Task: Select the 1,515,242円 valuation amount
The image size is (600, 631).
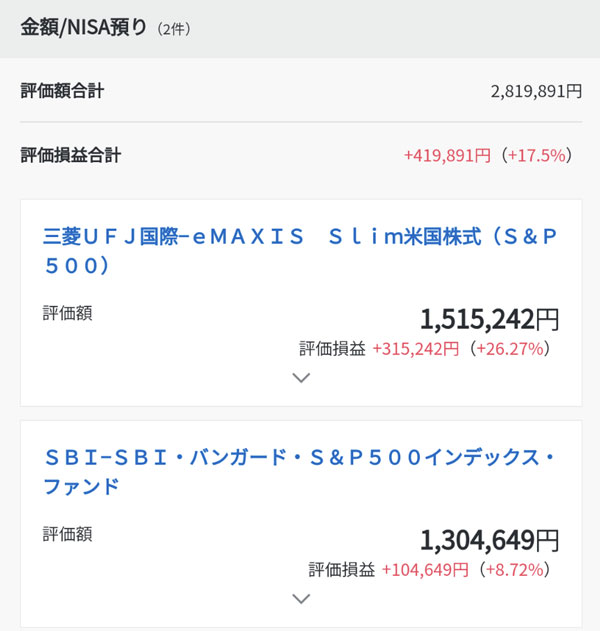Action: 489,319
